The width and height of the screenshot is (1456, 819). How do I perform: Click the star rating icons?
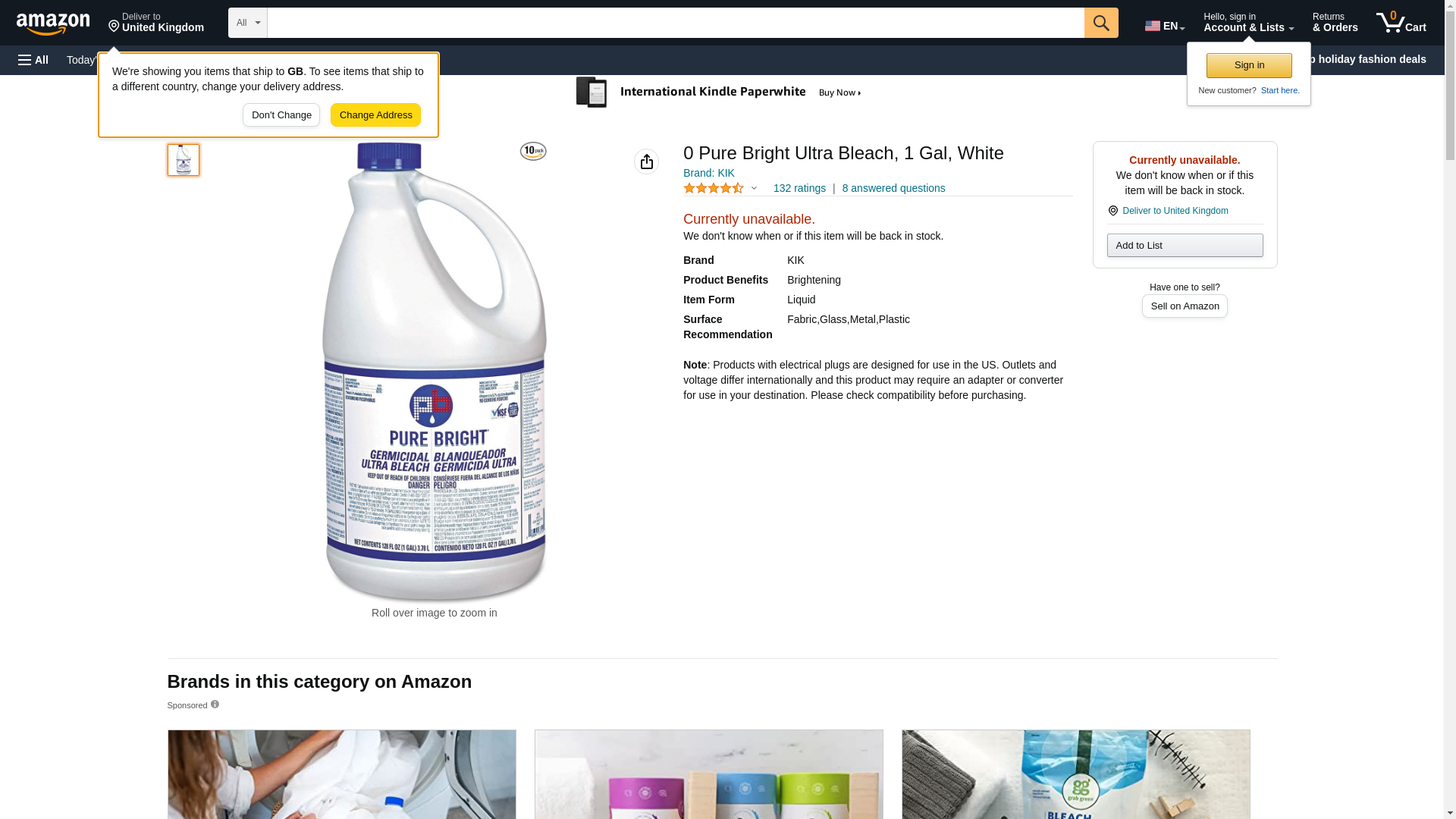pos(714,188)
